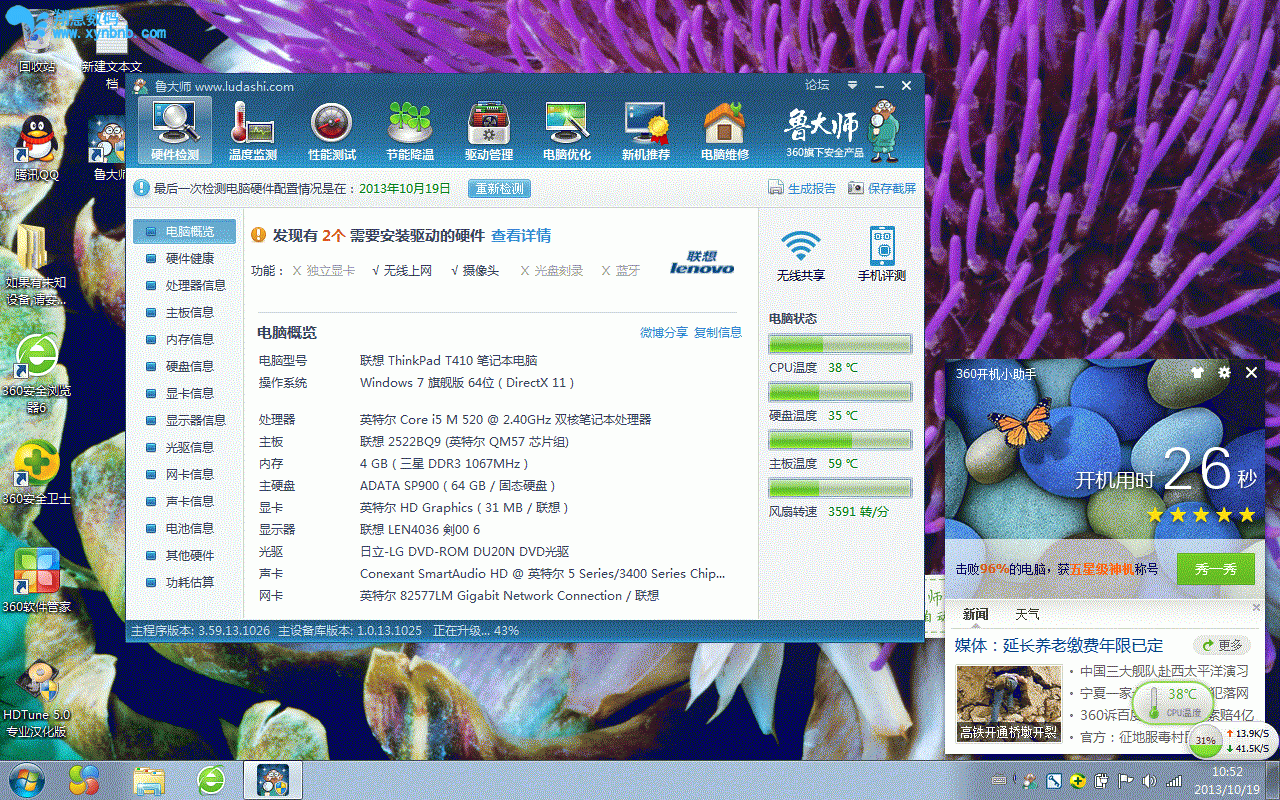
Task: Open 手机评测 phone benchmark
Action: 882,255
